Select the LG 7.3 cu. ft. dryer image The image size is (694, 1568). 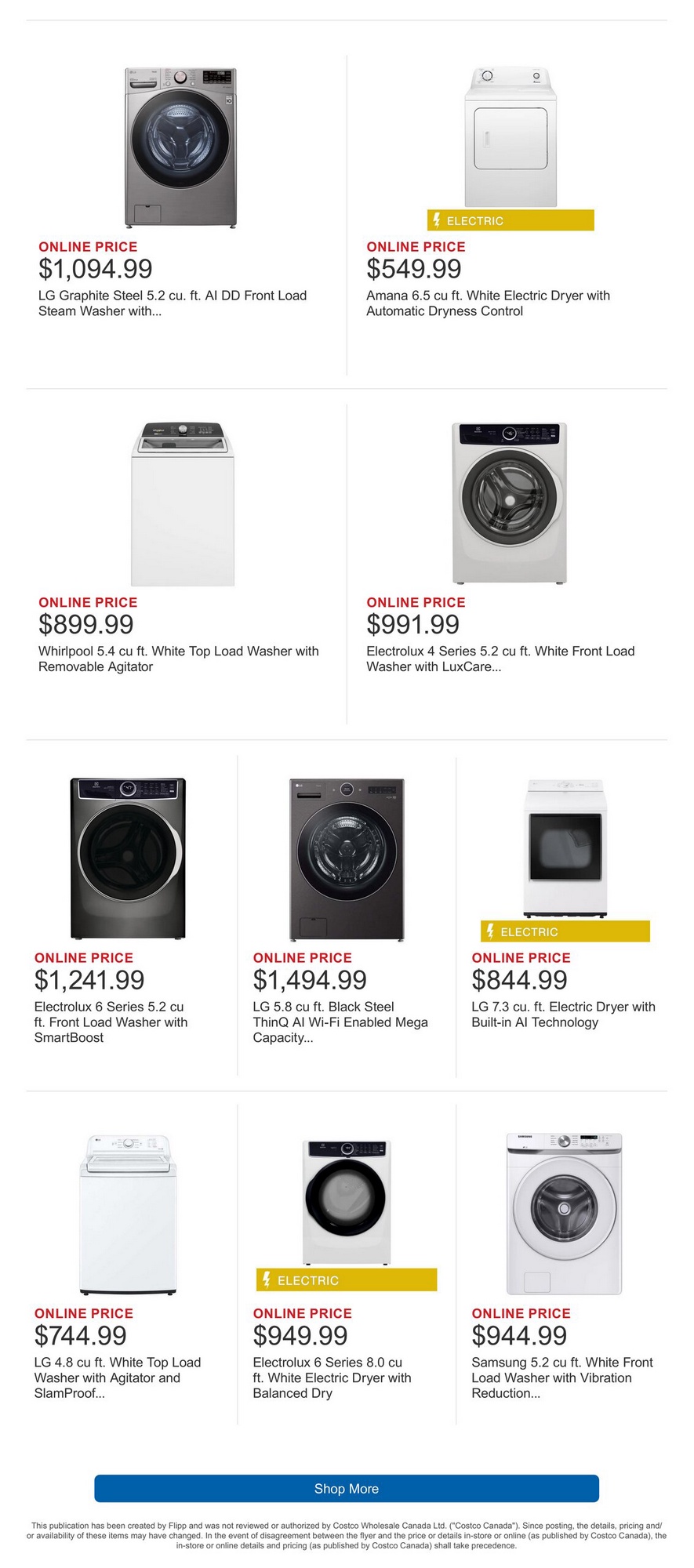point(565,848)
